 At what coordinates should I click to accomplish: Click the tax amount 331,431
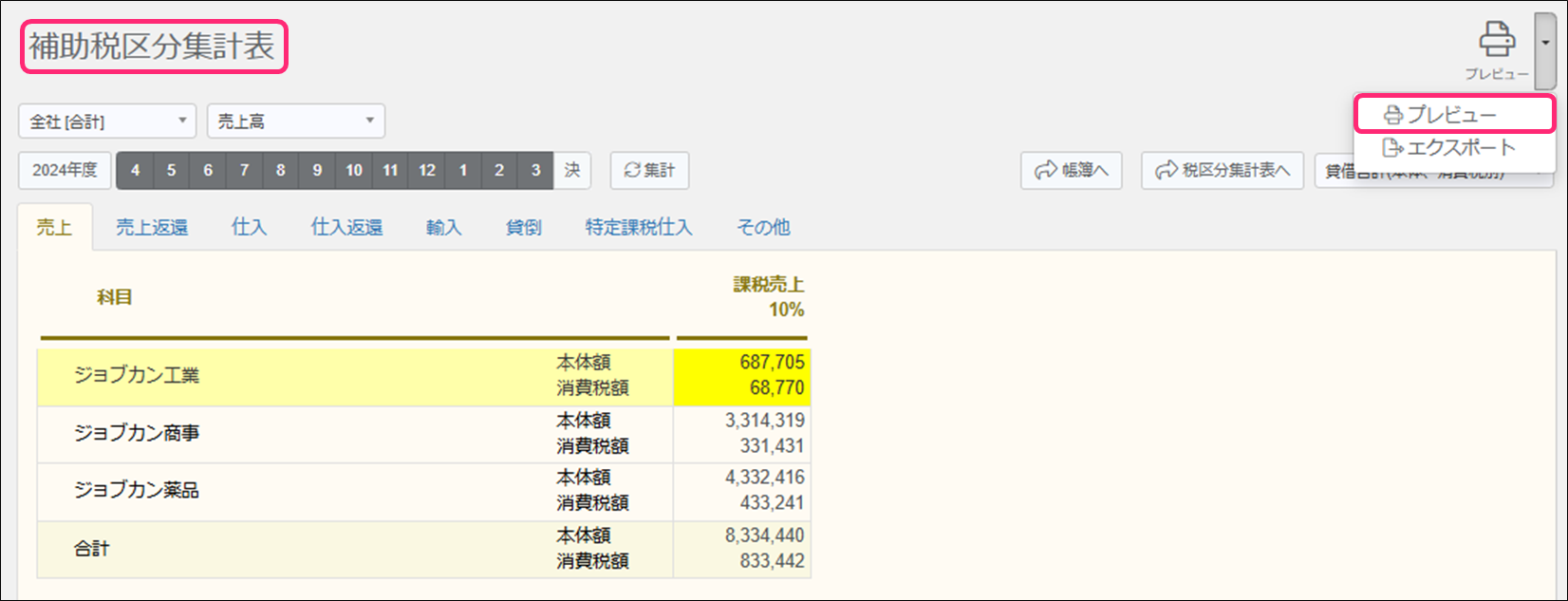tap(772, 445)
